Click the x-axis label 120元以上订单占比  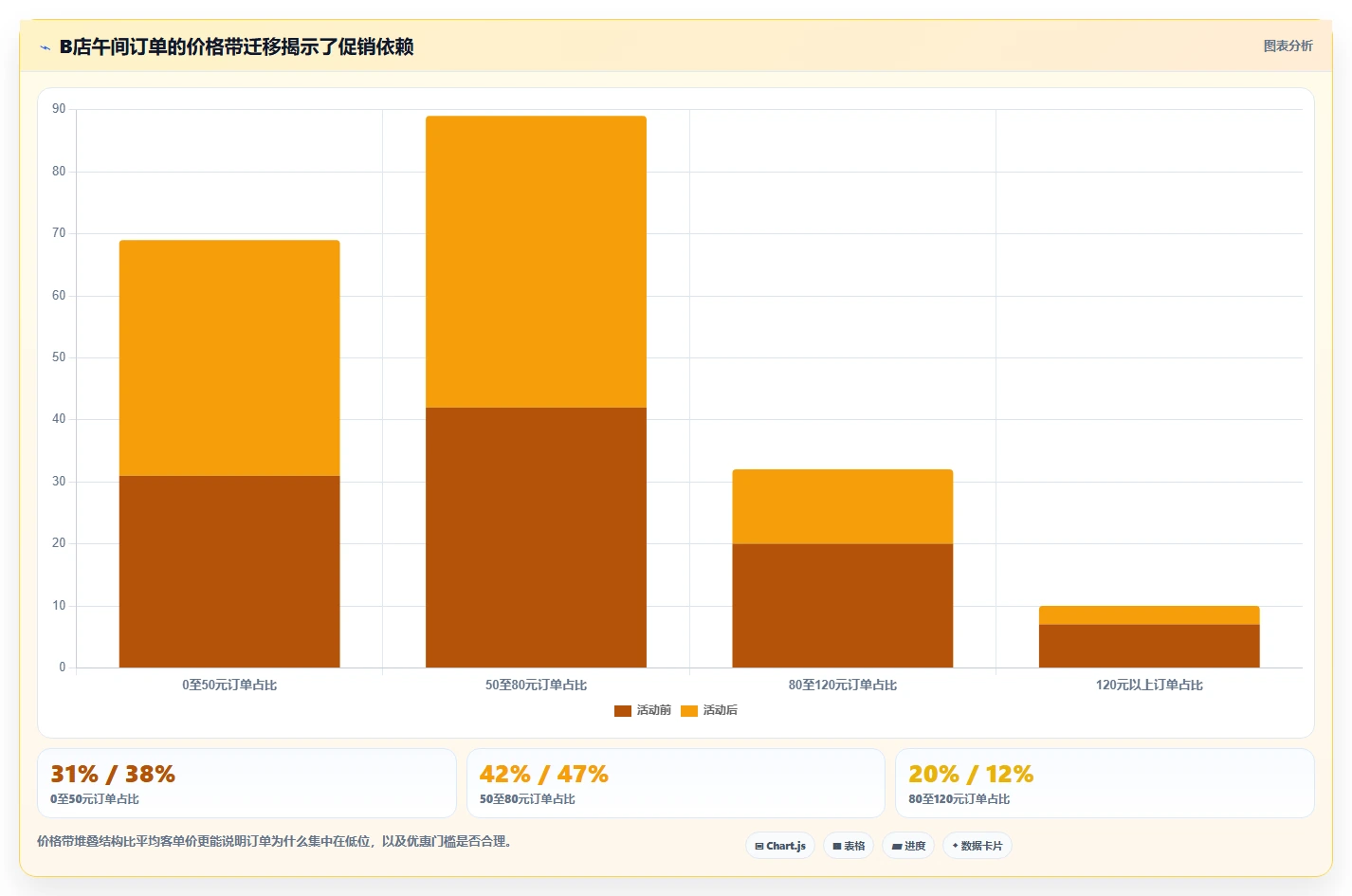point(1149,685)
